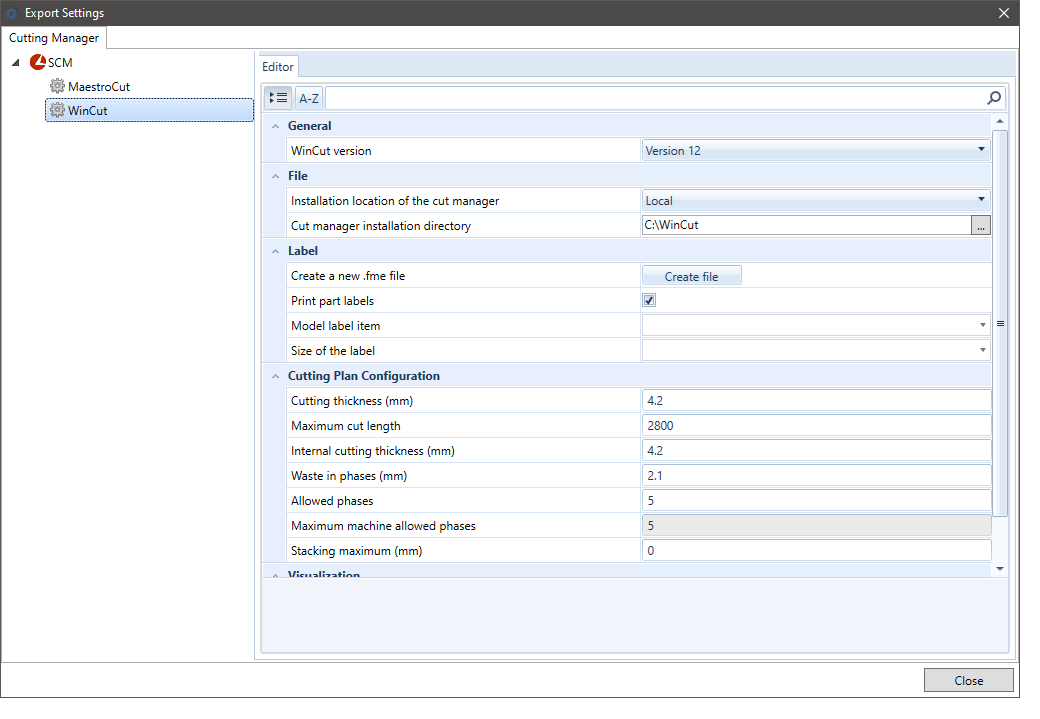Edit the Stacking maximum value
The image size is (1040, 719).
[x=816, y=551]
